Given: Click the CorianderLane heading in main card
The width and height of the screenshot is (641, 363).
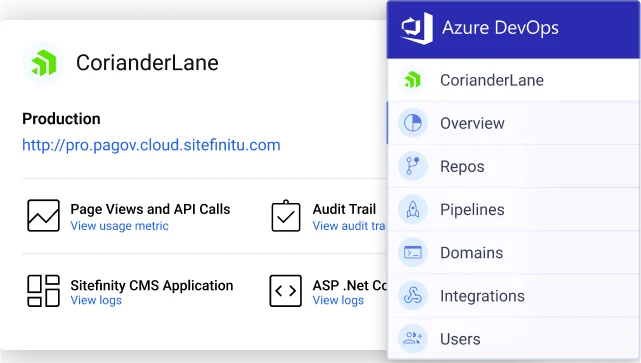Looking at the screenshot, I should pyautogui.click(x=147, y=63).
